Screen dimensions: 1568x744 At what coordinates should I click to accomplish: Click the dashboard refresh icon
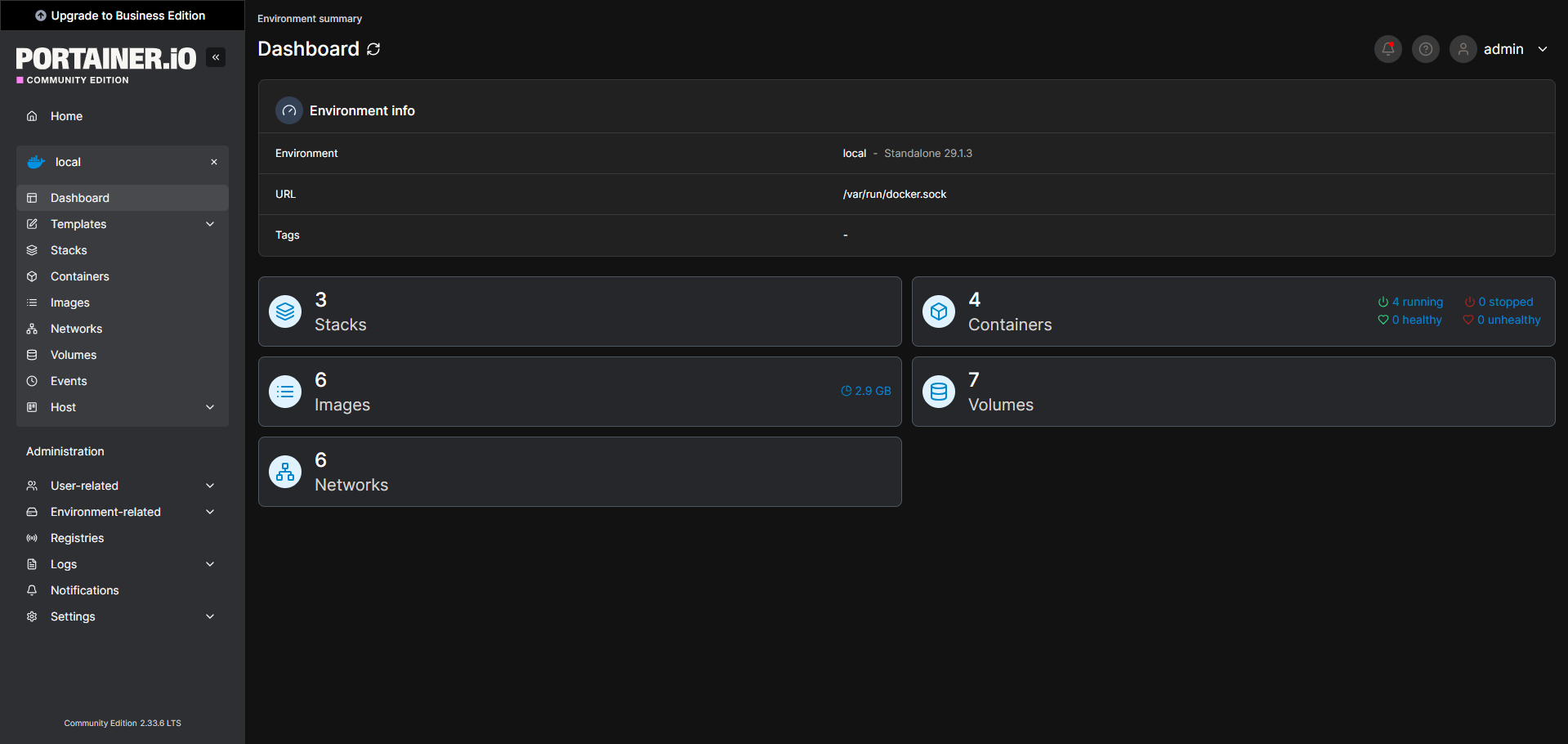(373, 49)
